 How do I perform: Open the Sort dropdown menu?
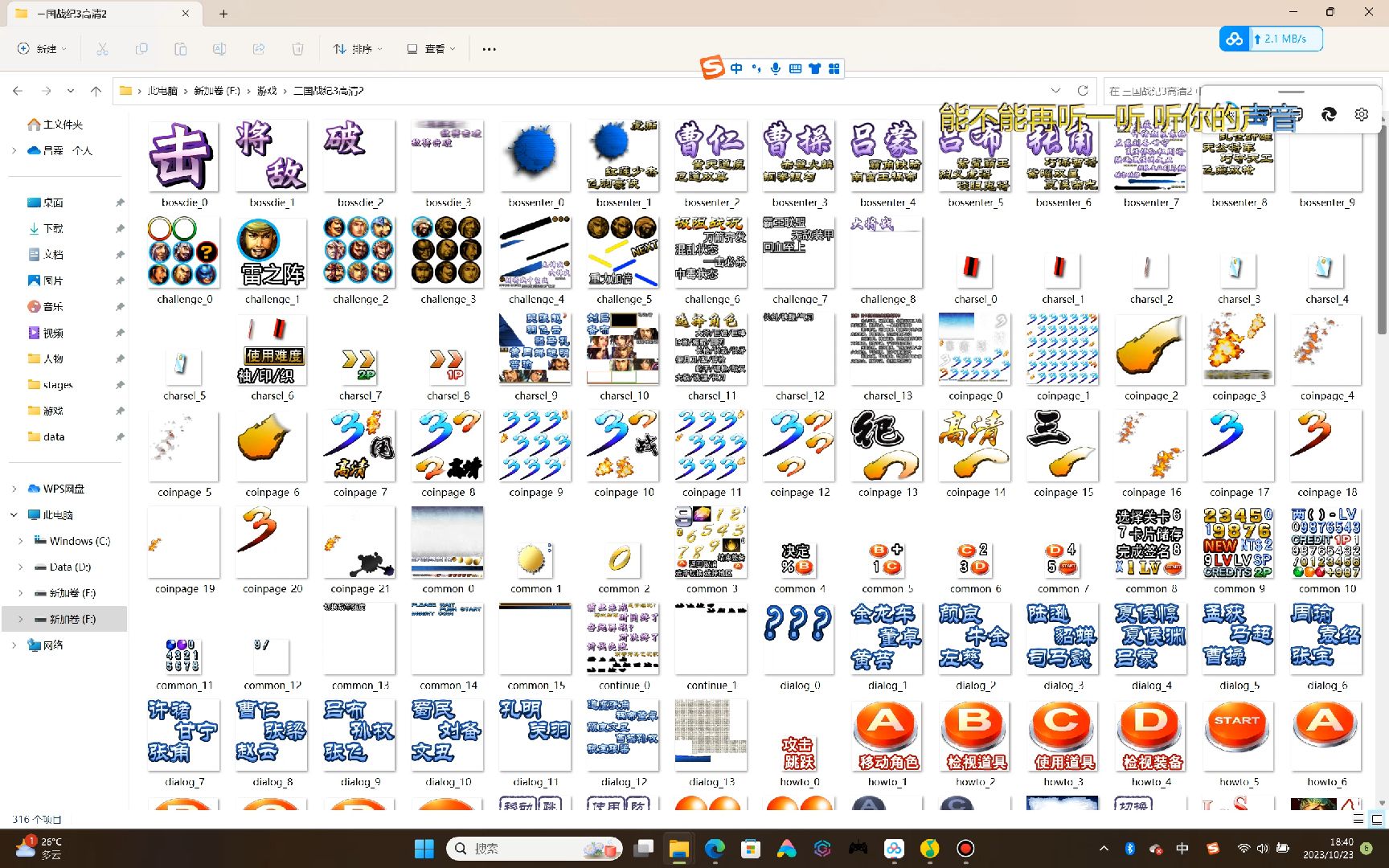358,49
